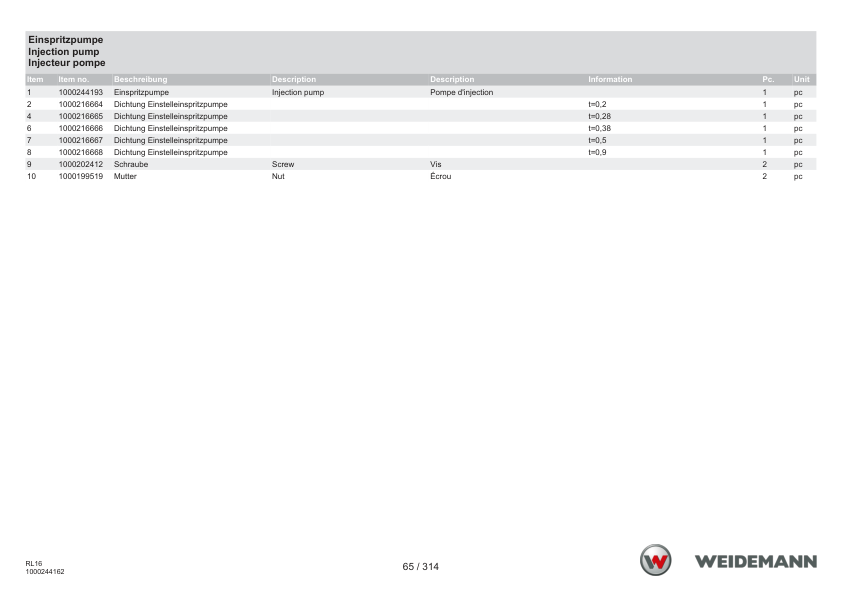Click the document number 1000244162 footer
Screen dimensions: 842x596
coord(45,572)
